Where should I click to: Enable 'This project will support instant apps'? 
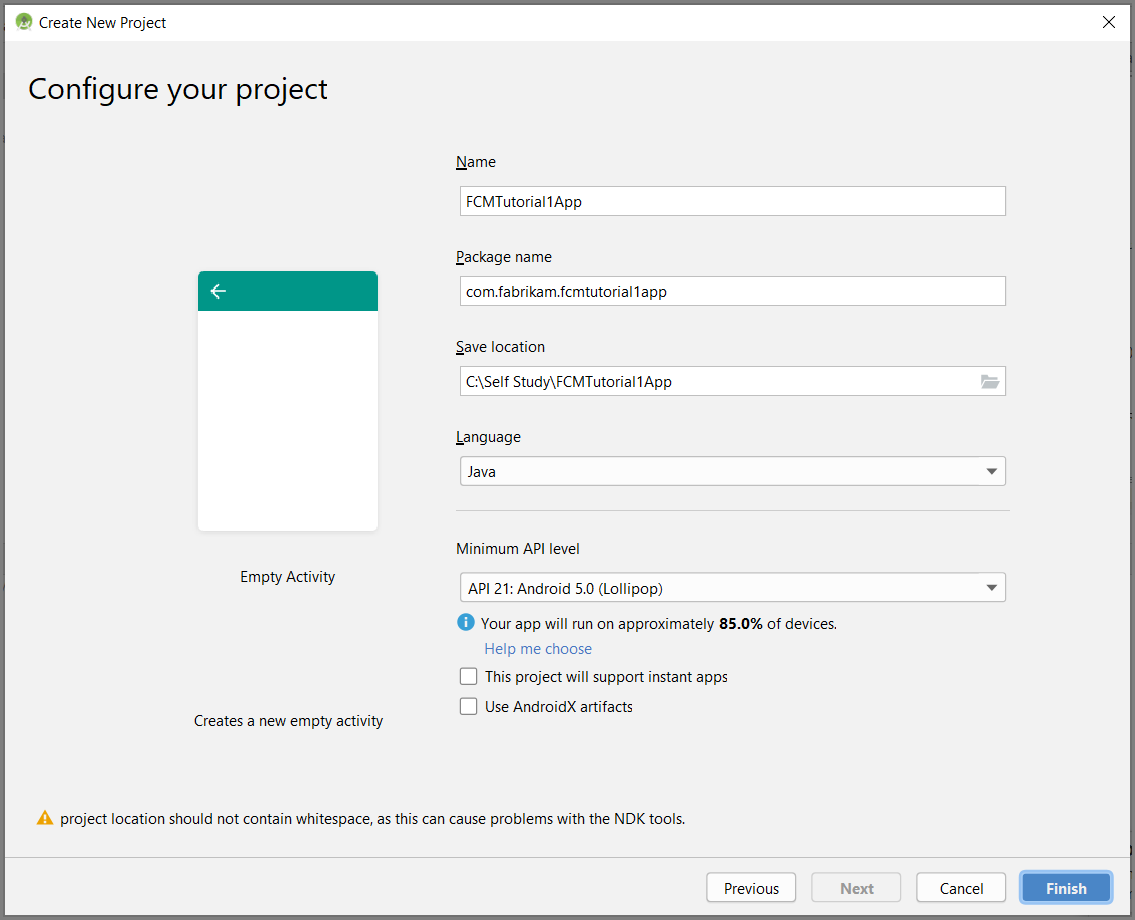(468, 676)
